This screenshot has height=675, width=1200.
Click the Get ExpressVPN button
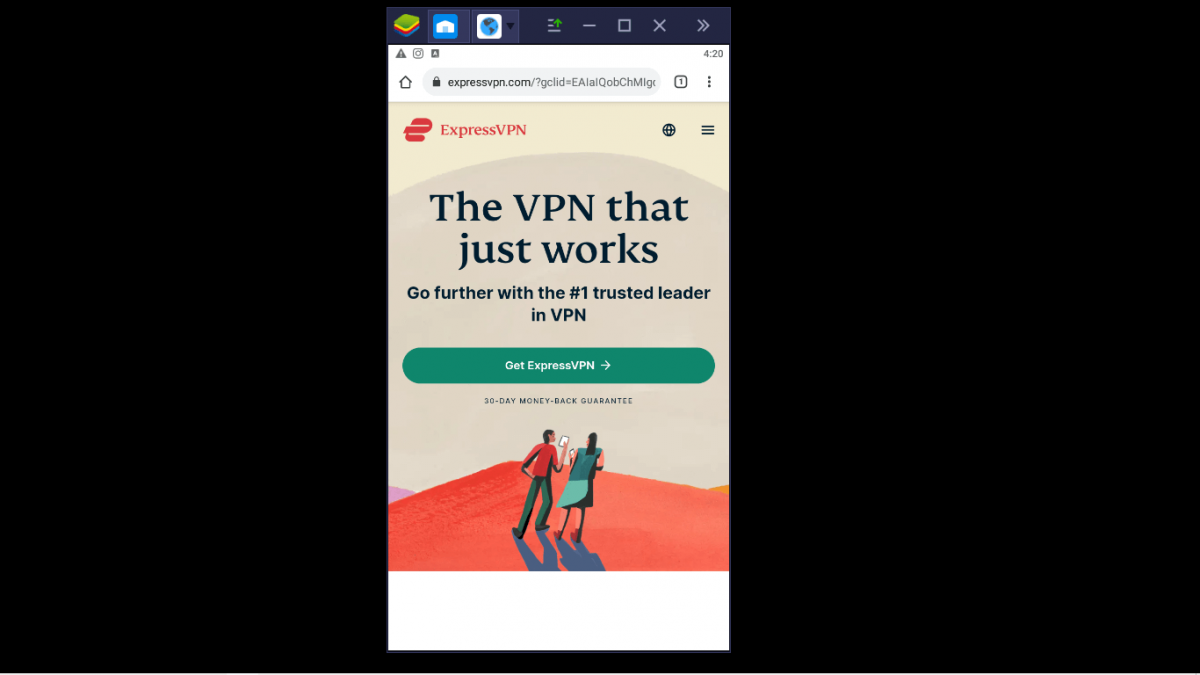click(558, 365)
